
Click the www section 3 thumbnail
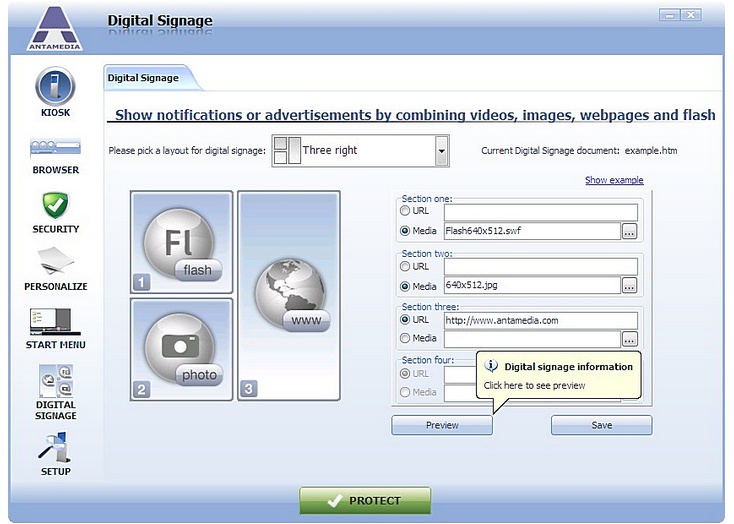[x=289, y=295]
